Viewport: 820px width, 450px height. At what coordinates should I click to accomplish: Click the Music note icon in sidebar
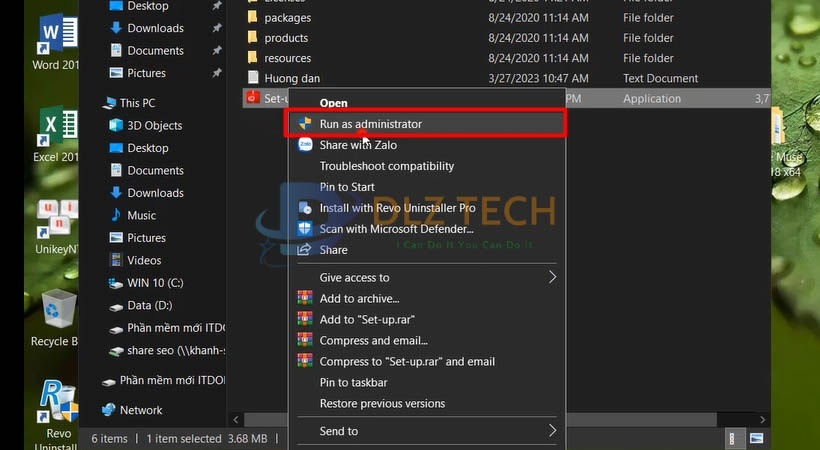116,215
